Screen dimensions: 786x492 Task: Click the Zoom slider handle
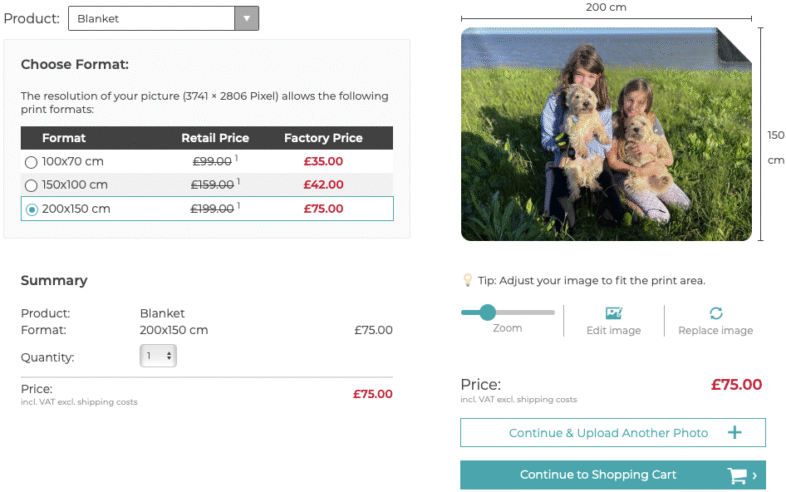tap(487, 312)
